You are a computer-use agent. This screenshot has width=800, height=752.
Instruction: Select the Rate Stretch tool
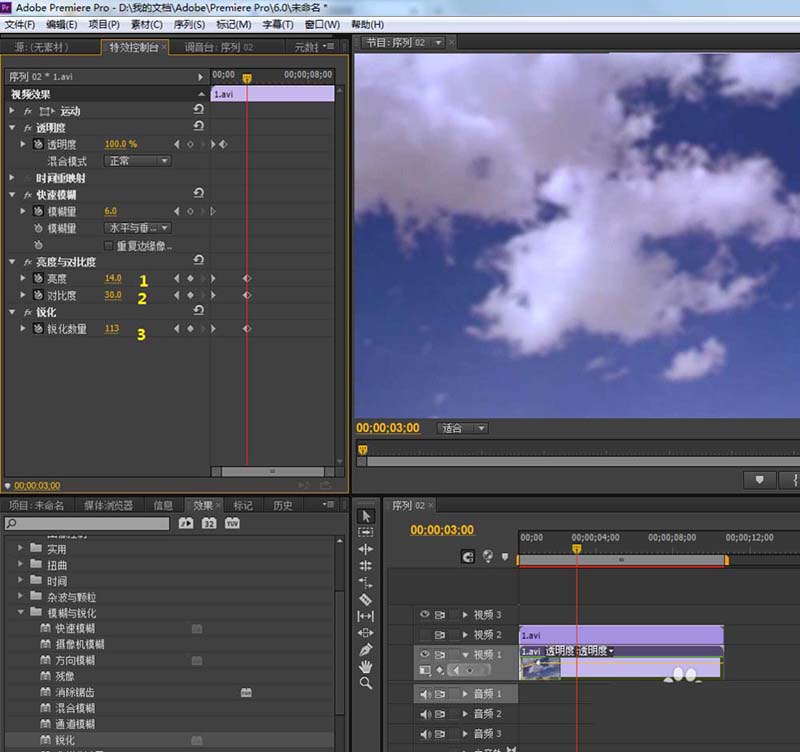point(365,582)
